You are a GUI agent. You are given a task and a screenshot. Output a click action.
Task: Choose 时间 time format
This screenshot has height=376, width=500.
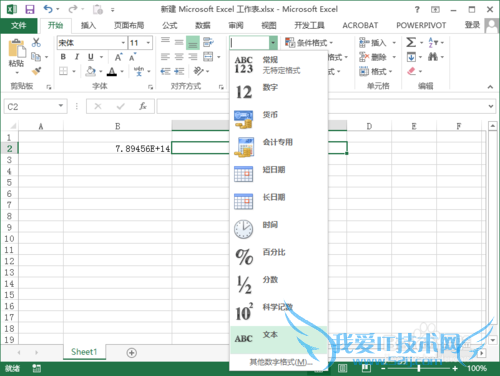click(279, 229)
